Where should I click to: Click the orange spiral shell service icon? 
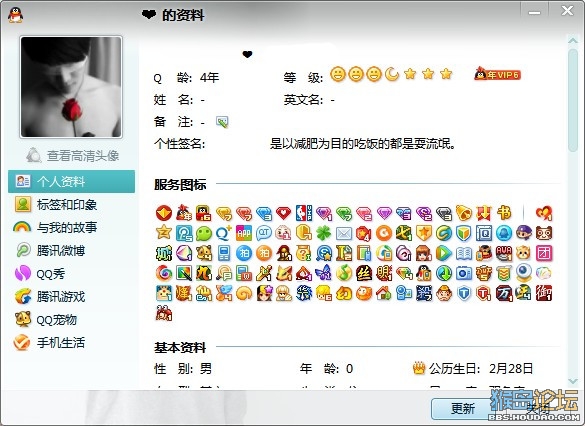coord(244,294)
